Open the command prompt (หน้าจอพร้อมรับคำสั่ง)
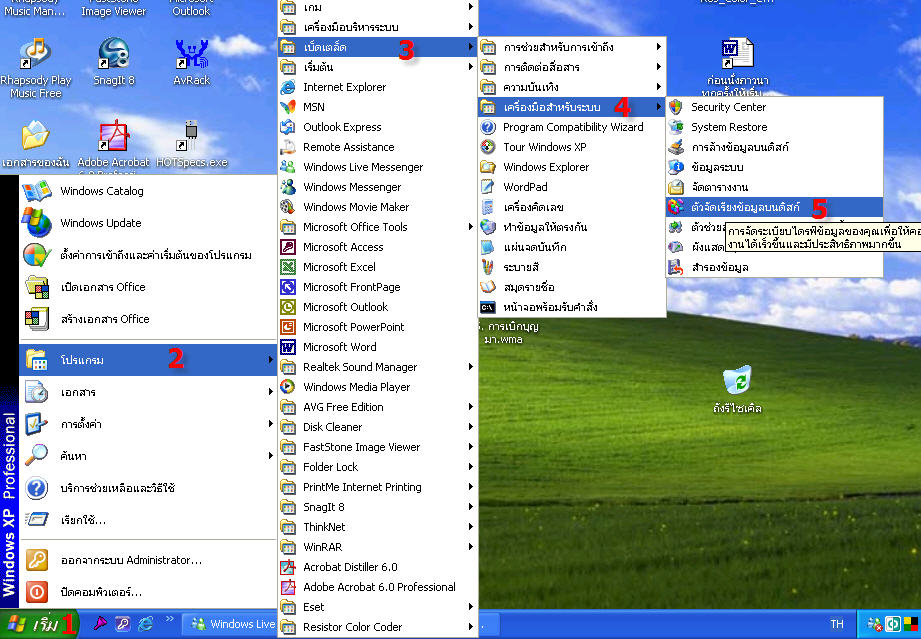Viewport: 921px width, 639px height. click(x=572, y=307)
